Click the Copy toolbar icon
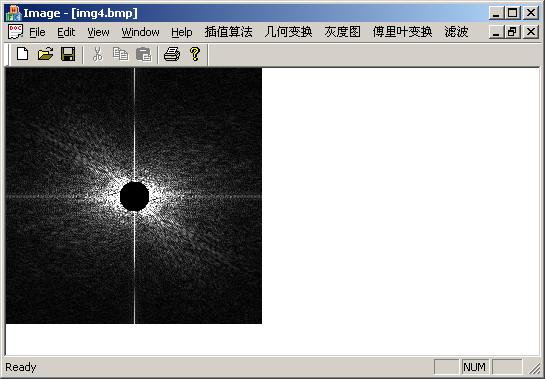 [121, 54]
